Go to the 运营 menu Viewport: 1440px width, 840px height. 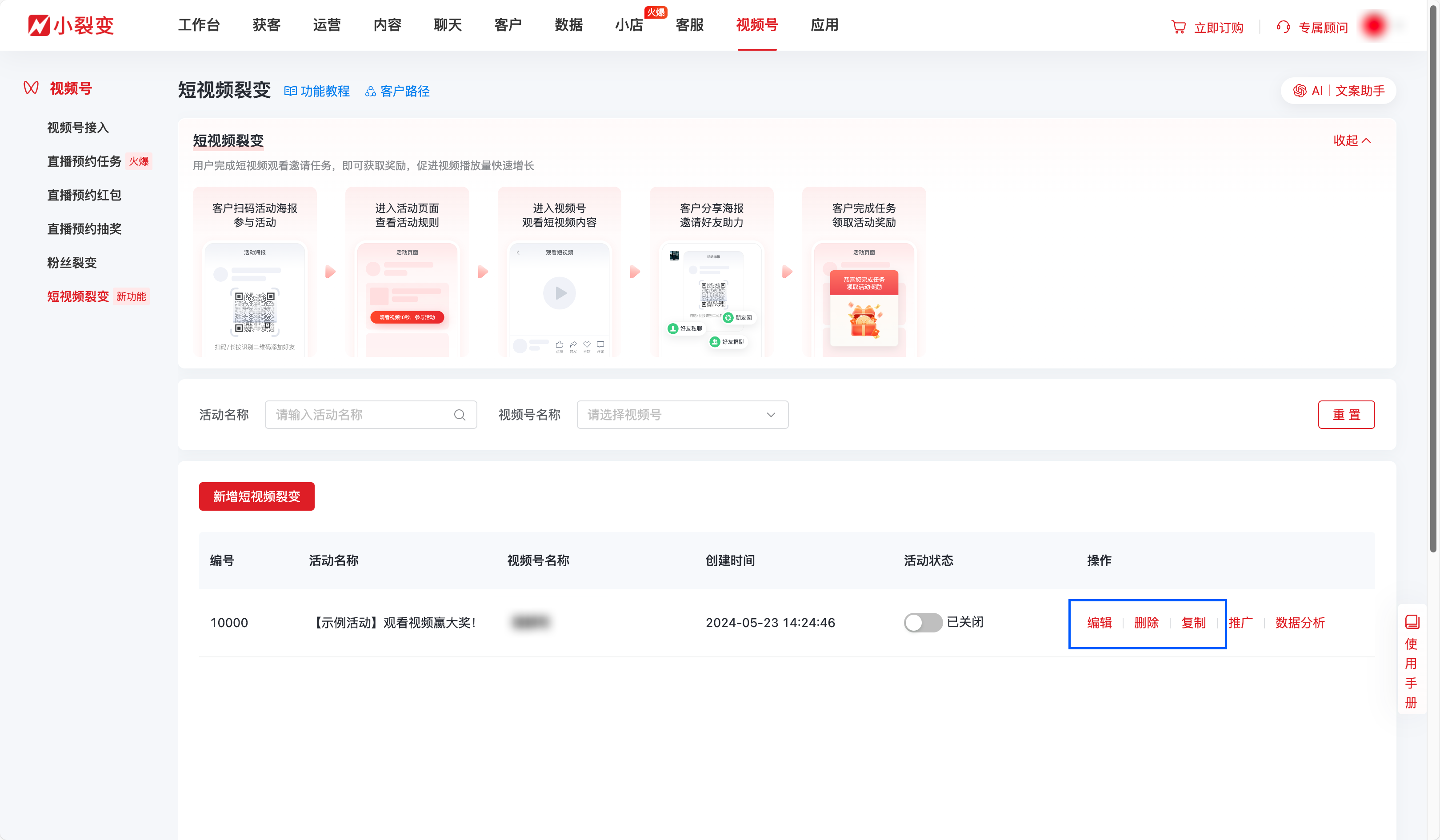(327, 25)
